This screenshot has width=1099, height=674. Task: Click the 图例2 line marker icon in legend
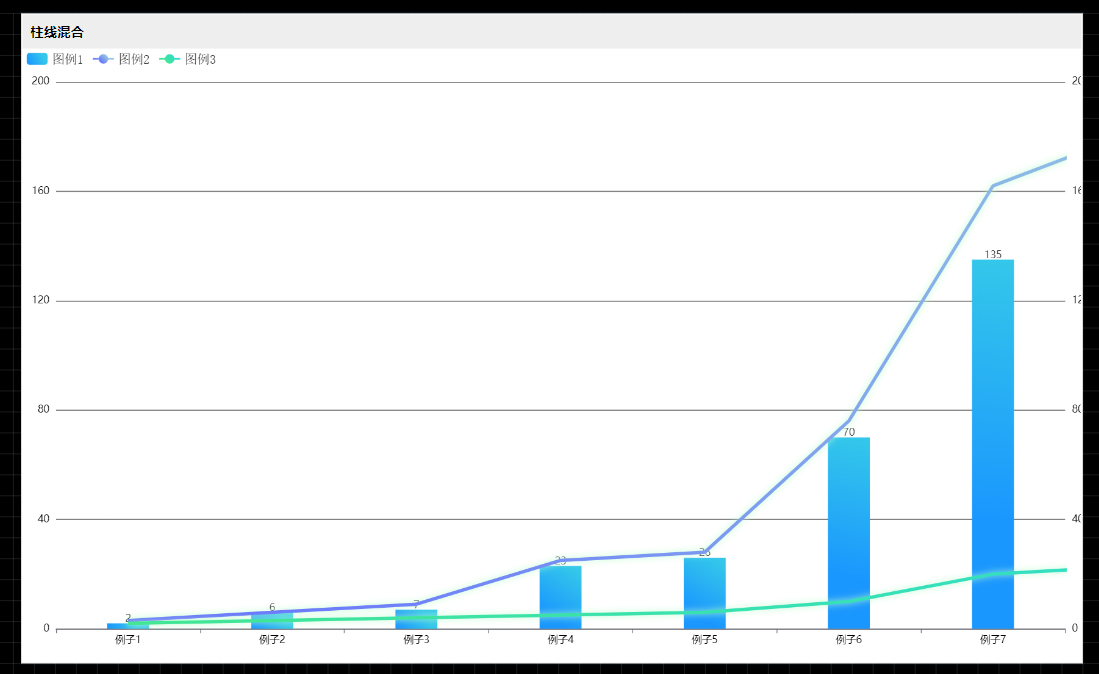pos(103,59)
